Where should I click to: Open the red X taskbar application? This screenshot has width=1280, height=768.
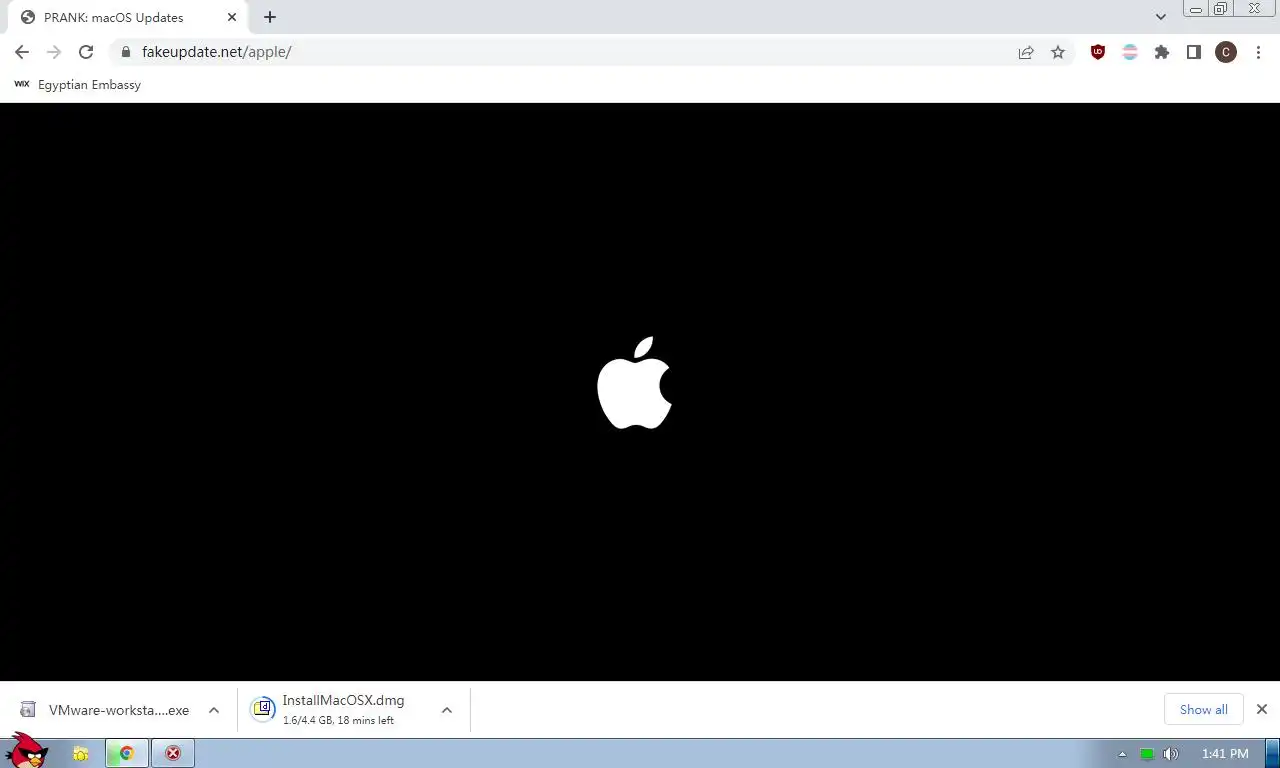coord(173,754)
